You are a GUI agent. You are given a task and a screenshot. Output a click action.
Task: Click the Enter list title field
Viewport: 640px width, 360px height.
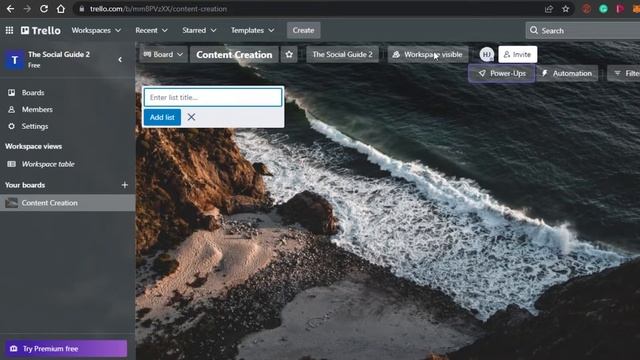coord(213,97)
